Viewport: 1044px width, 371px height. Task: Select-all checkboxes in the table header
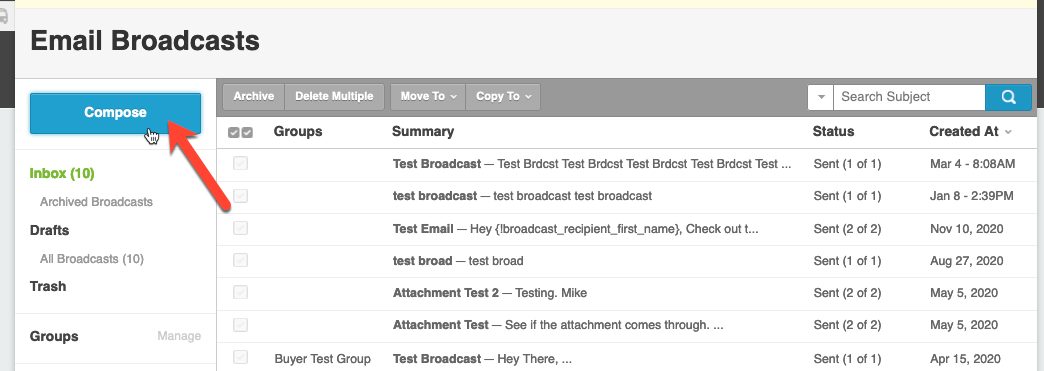[x=240, y=133]
